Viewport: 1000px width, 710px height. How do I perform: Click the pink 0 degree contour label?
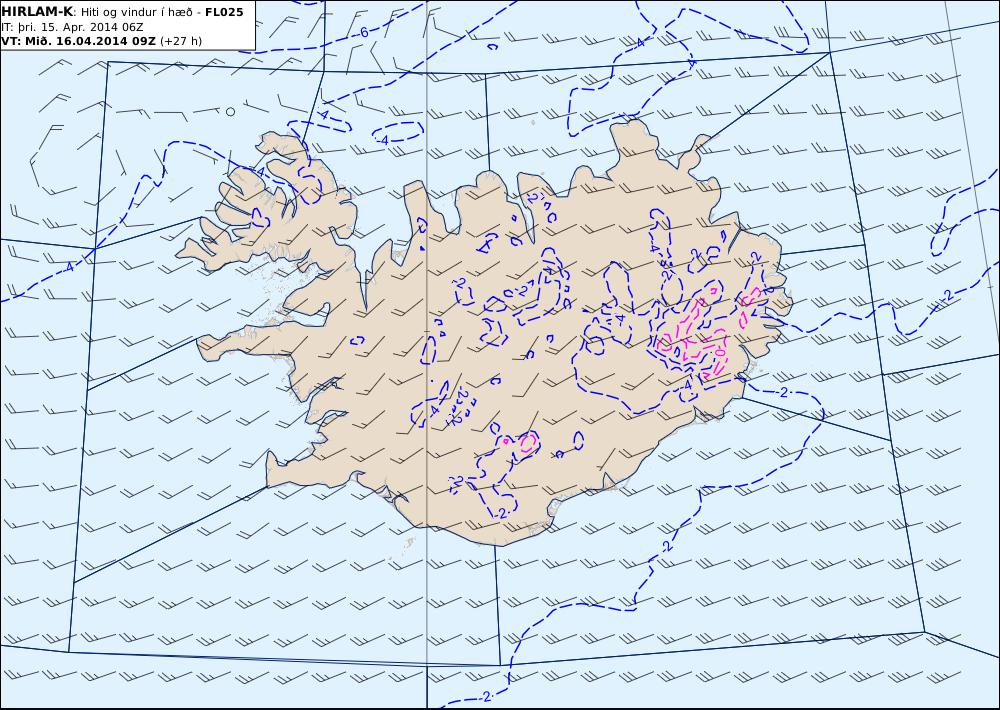[719, 352]
